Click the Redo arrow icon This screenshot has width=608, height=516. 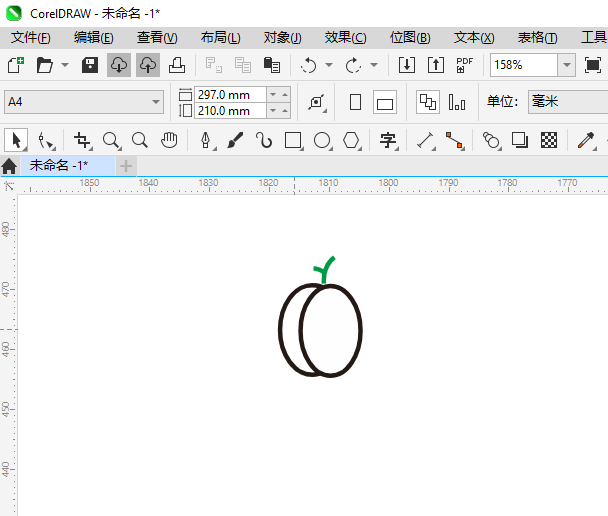[x=353, y=65]
